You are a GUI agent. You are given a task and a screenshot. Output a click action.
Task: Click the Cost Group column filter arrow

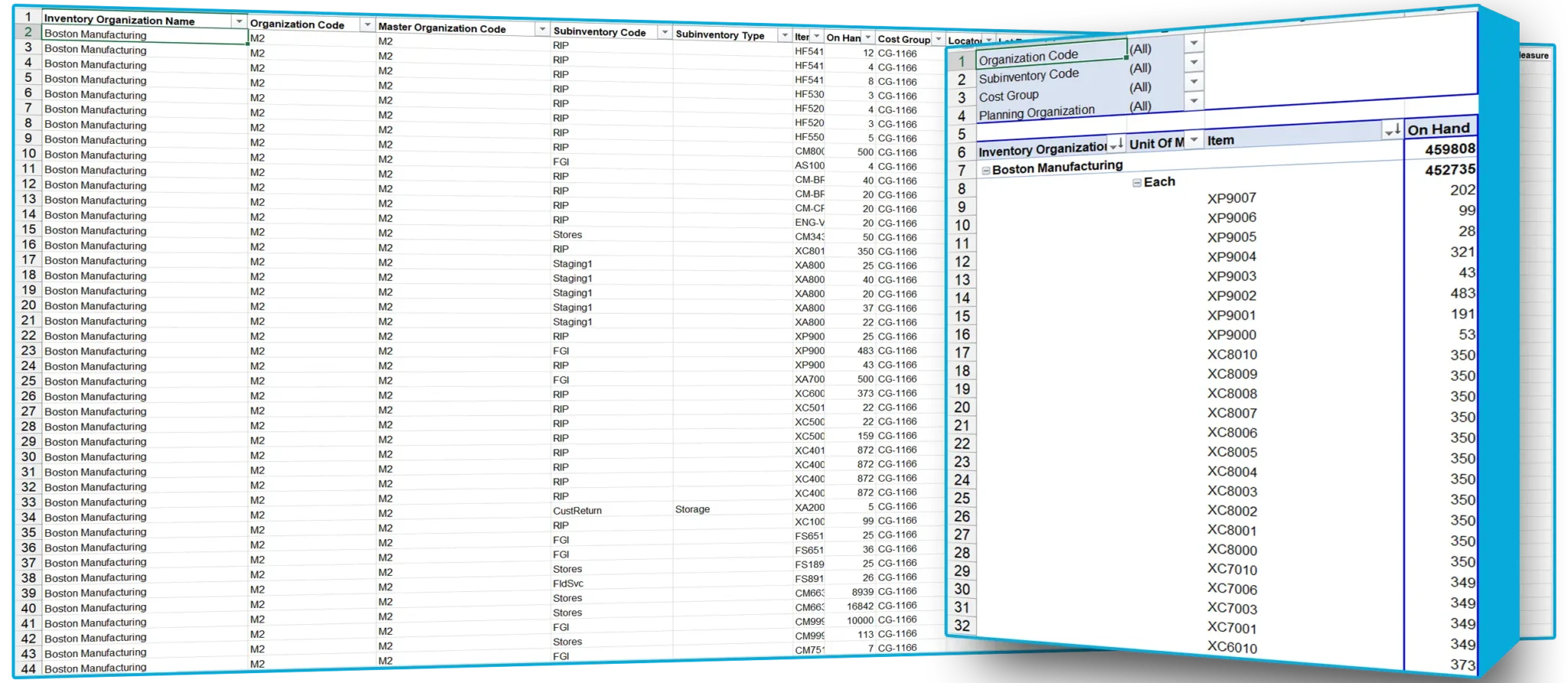(938, 39)
